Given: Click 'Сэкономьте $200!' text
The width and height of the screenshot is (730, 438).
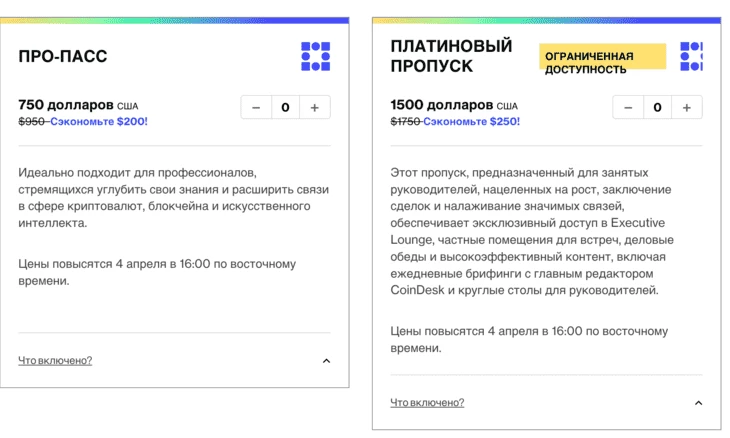Looking at the screenshot, I should (x=99, y=121).
